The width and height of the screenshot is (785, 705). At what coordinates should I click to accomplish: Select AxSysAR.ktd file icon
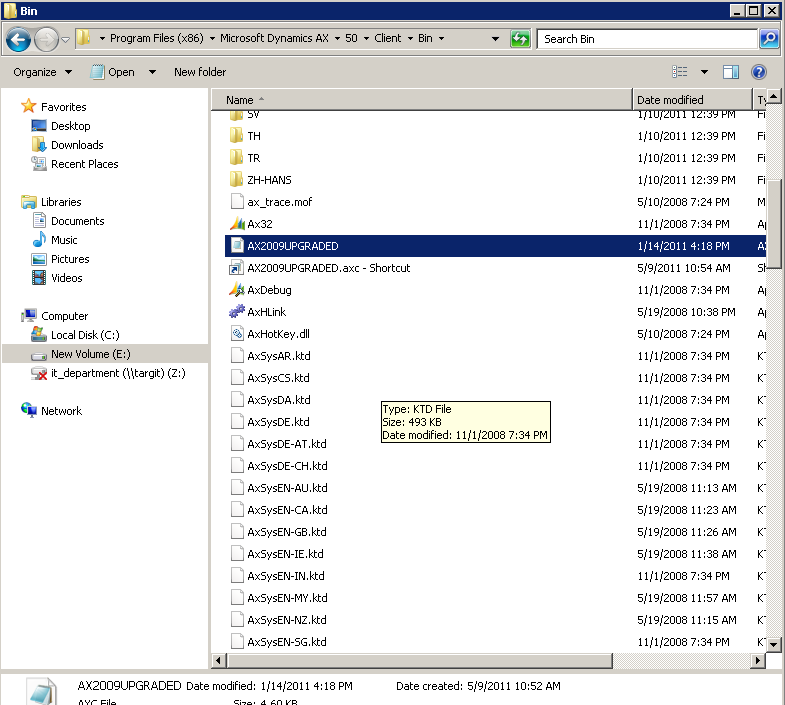tap(237, 356)
